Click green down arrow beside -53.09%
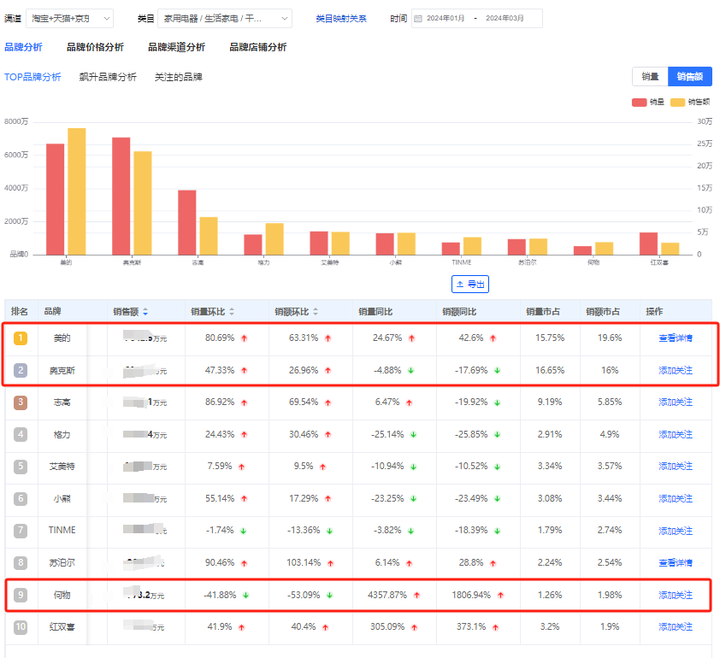The image size is (720, 658). coord(330,595)
